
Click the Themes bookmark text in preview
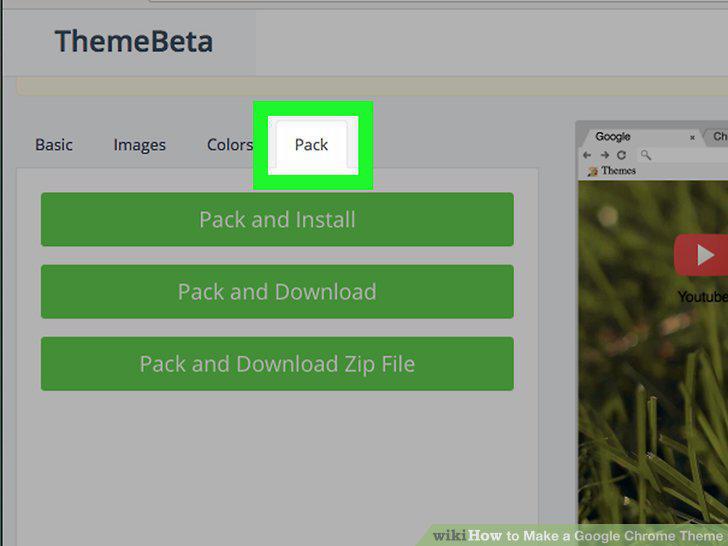618,171
